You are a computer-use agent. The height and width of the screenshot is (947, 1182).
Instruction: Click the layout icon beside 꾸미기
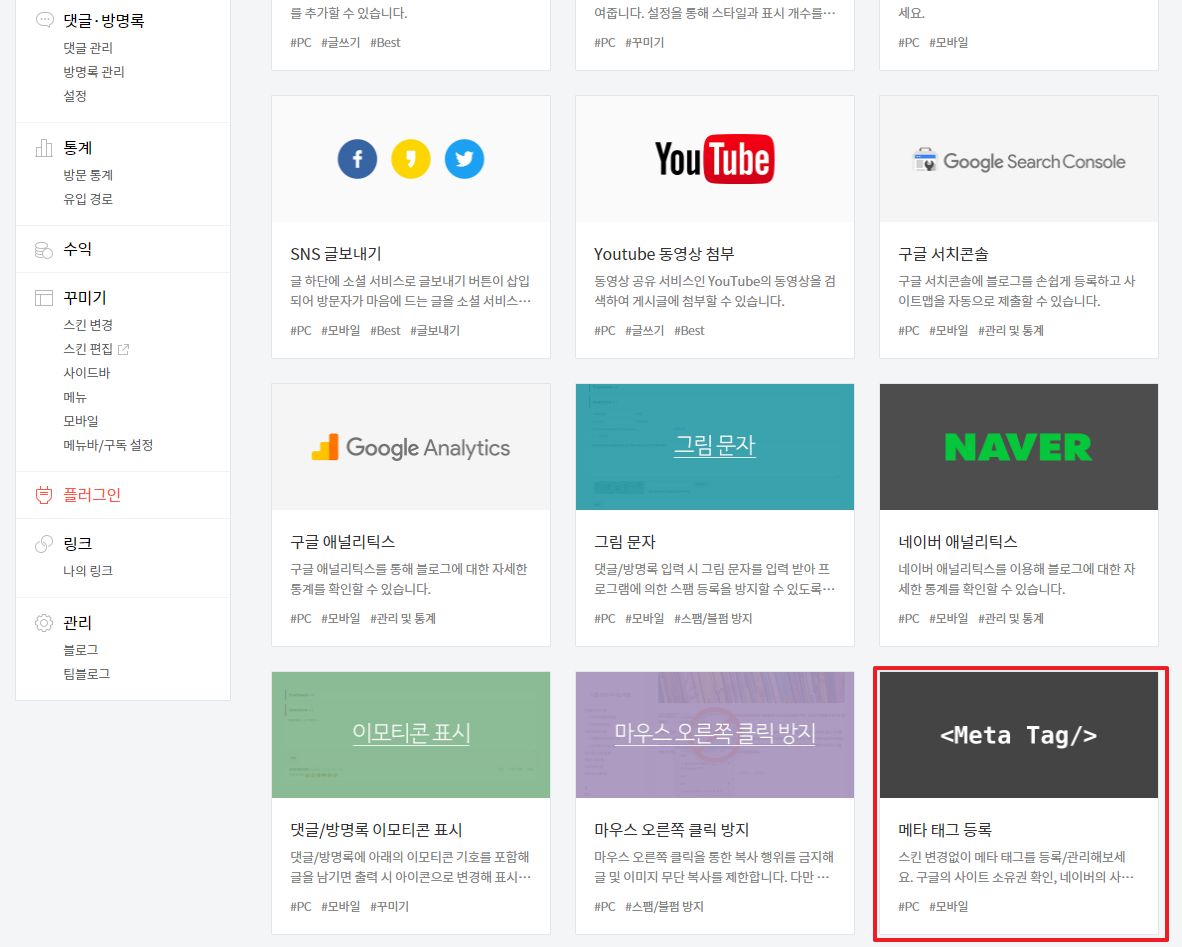44,298
